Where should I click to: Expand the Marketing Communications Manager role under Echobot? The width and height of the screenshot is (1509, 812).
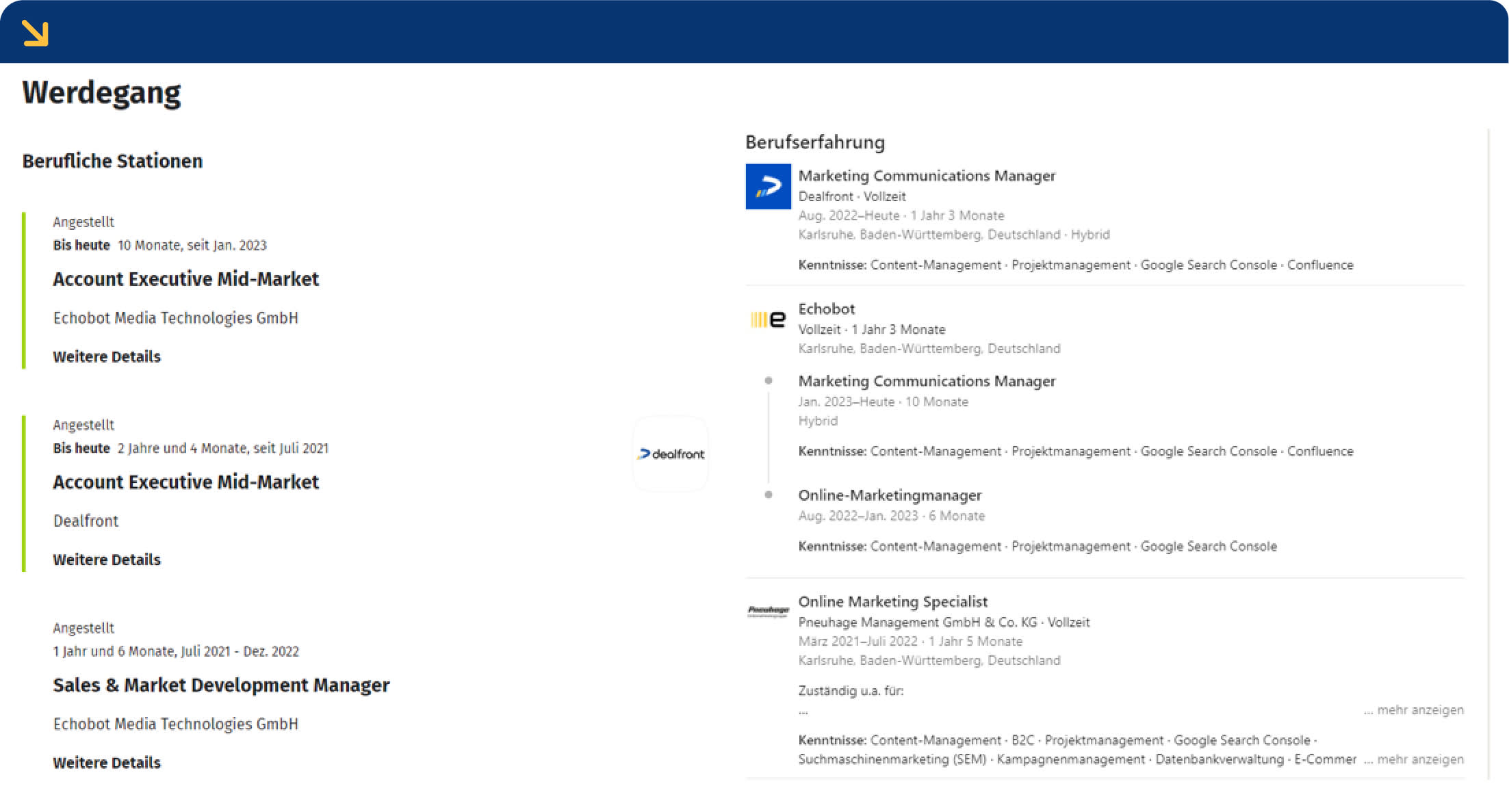(927, 380)
